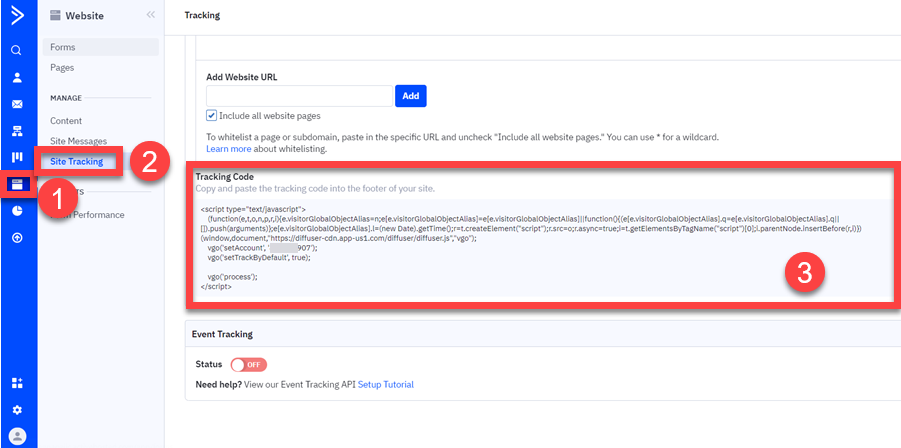The image size is (901, 448).
Task: Open the user profile avatar icon
Action: pyautogui.click(x=17, y=436)
